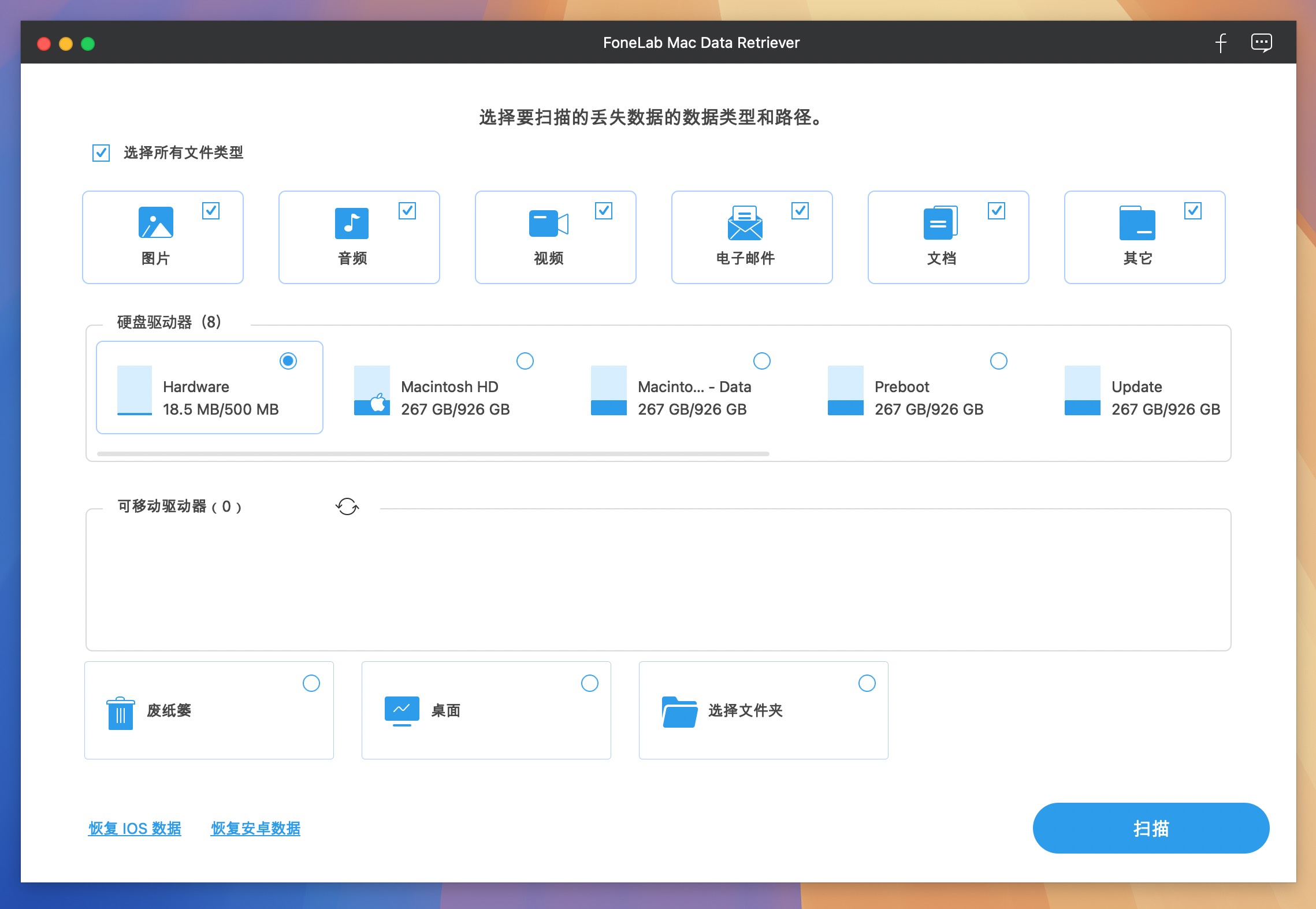Click the 图片 label text
Viewport: 1316px width, 909px height.
tap(156, 258)
